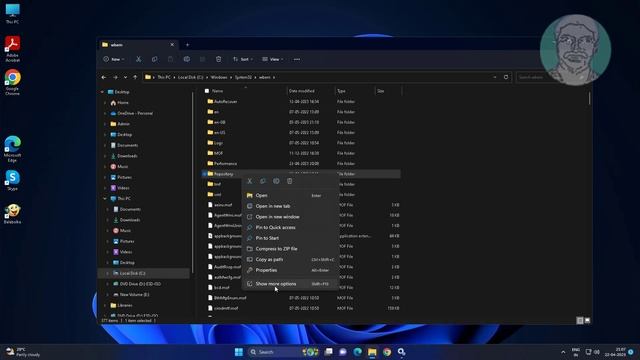Go up one folder level with Up arrow

pos(135,77)
